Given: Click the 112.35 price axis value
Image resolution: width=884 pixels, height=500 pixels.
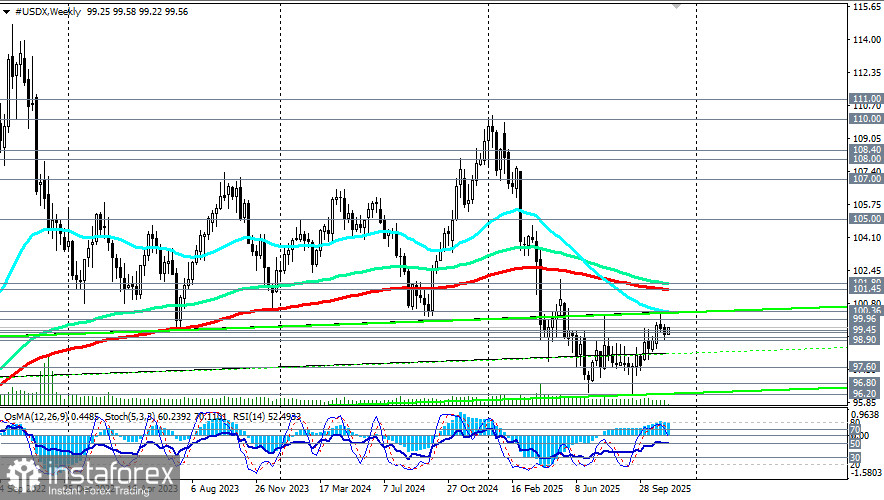Looking at the screenshot, I should 868,73.
